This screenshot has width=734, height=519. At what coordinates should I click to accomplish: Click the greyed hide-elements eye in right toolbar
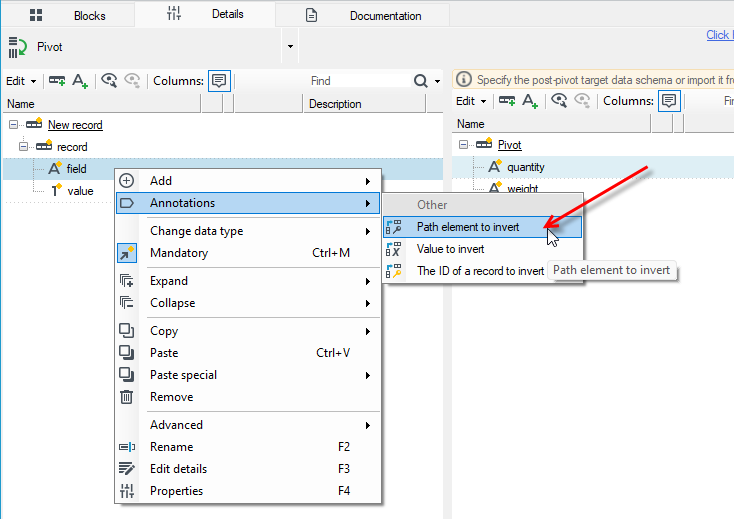tap(582, 101)
